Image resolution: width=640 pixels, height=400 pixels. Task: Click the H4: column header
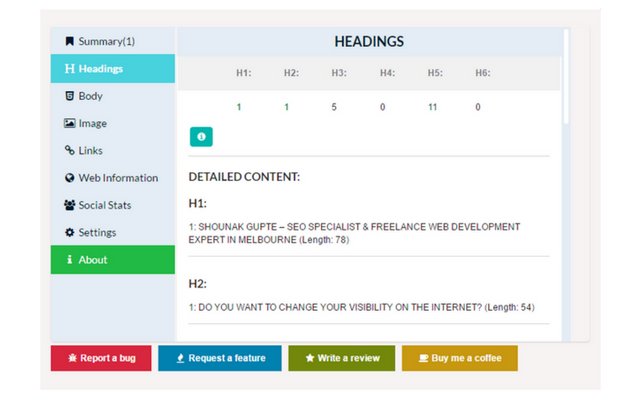(387, 73)
